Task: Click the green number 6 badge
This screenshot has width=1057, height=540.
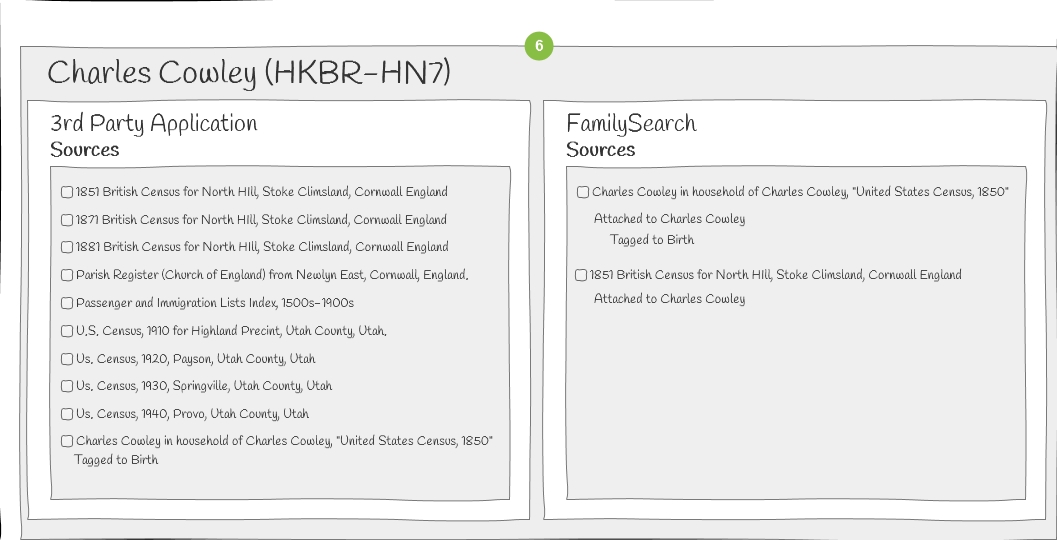Action: point(539,46)
